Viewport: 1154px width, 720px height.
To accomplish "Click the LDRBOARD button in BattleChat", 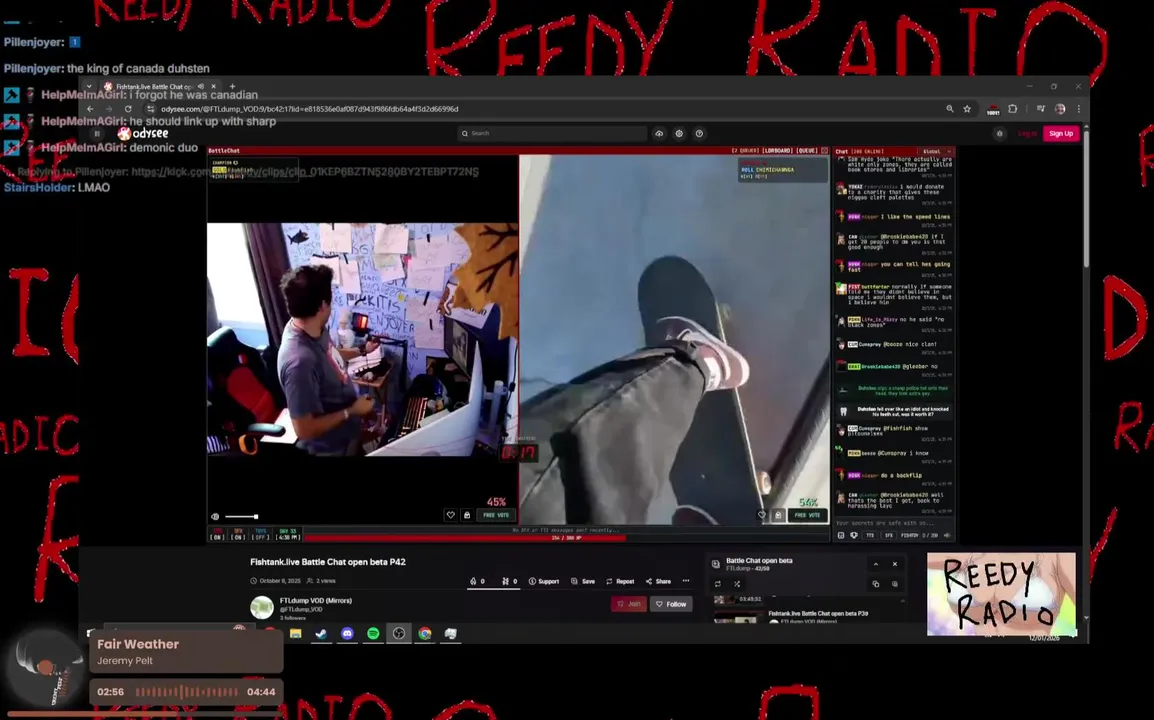I will point(776,150).
